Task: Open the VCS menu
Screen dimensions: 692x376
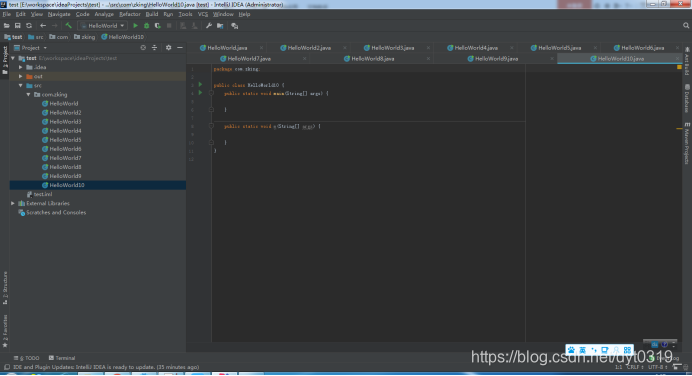Action: (203, 15)
